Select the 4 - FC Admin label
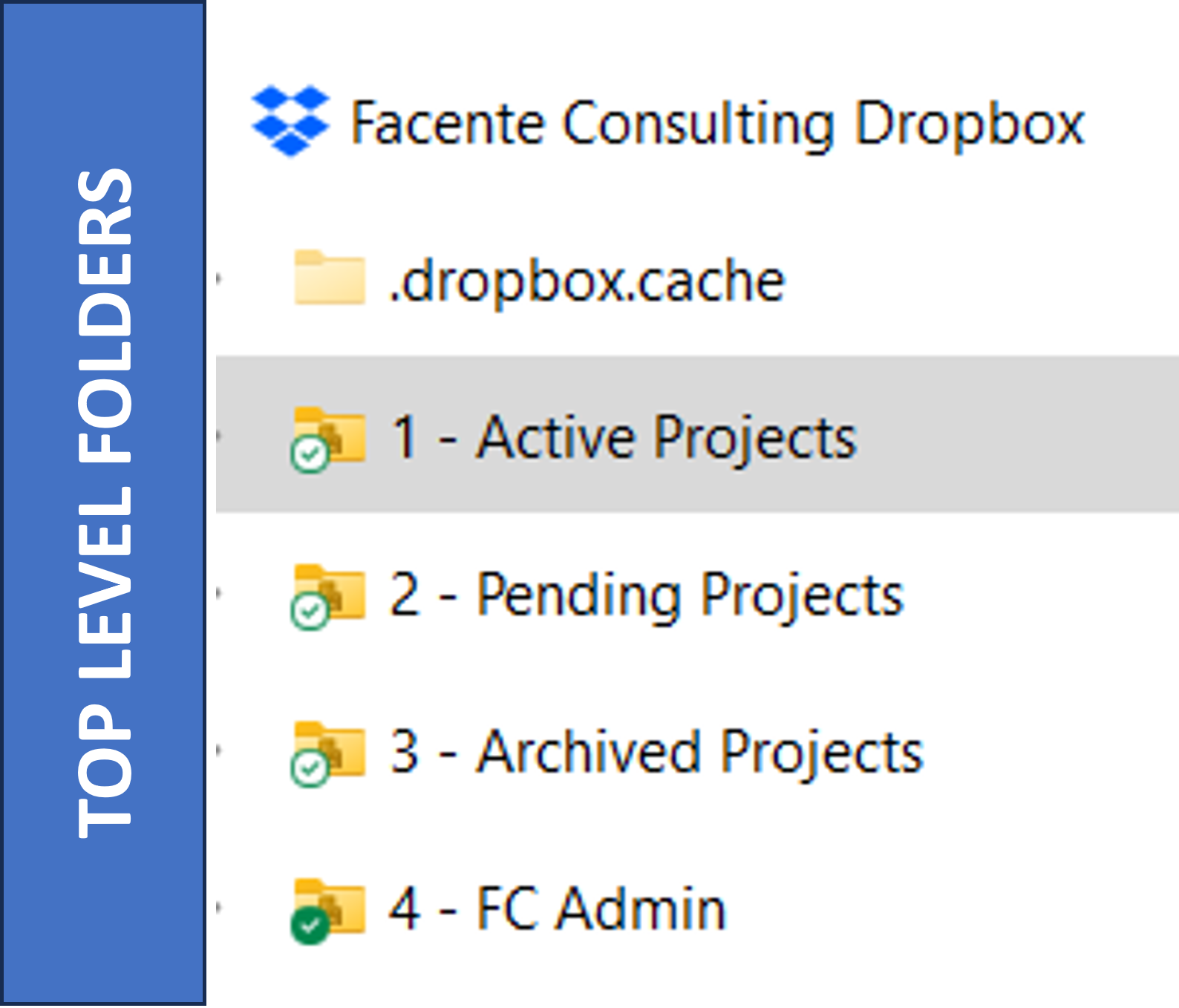 pos(558,909)
